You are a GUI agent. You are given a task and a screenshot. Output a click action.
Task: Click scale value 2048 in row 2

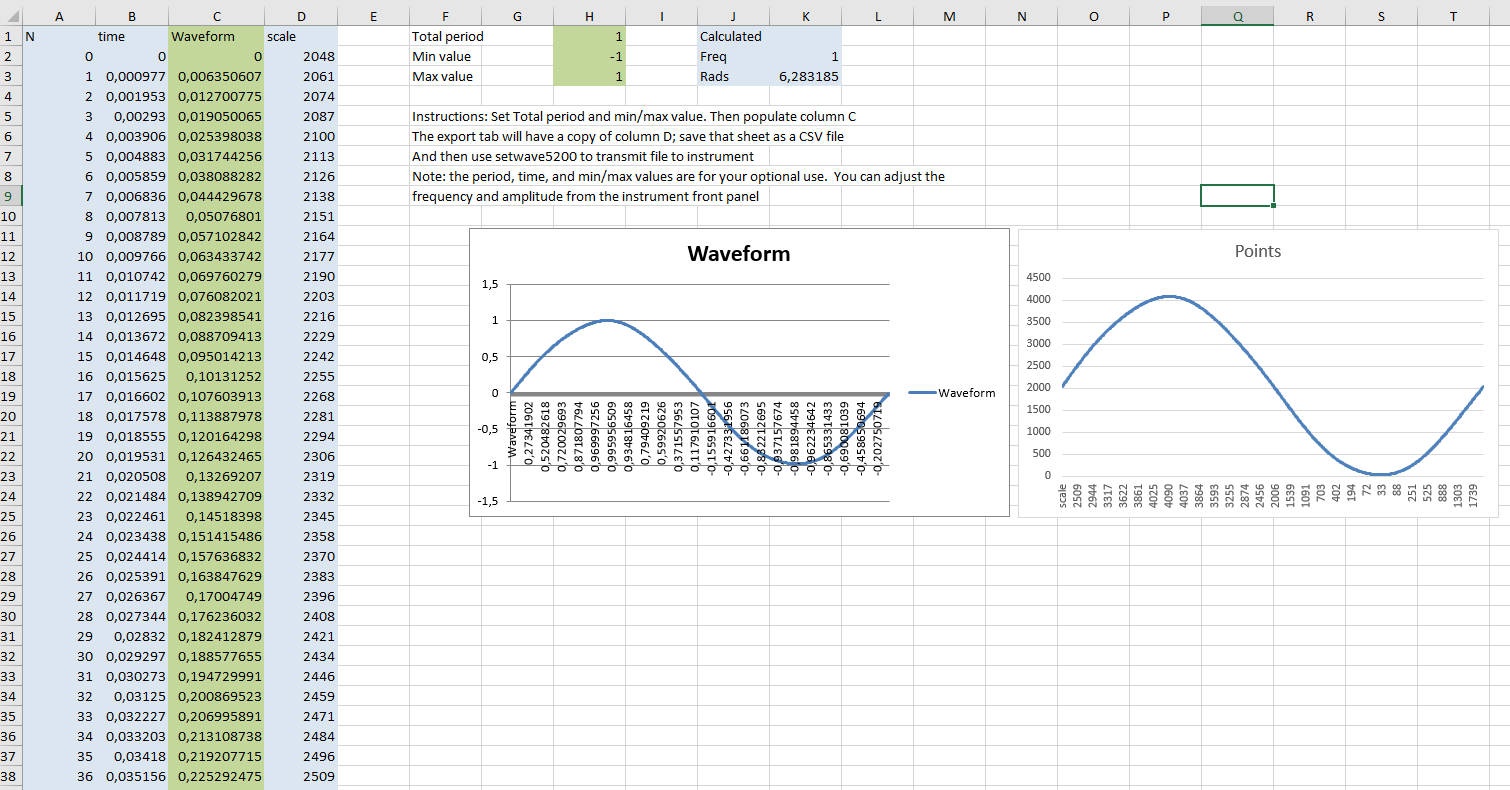(301, 56)
